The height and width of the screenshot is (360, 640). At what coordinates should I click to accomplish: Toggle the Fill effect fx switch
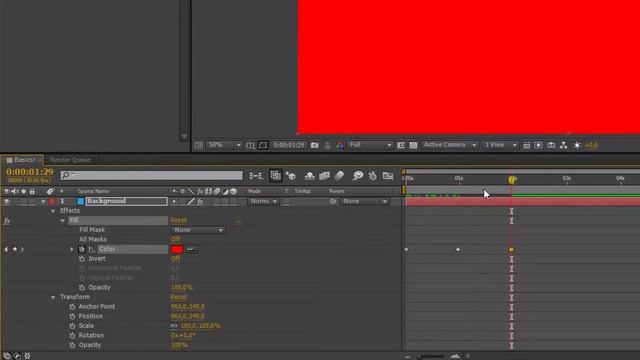[x=7, y=220]
